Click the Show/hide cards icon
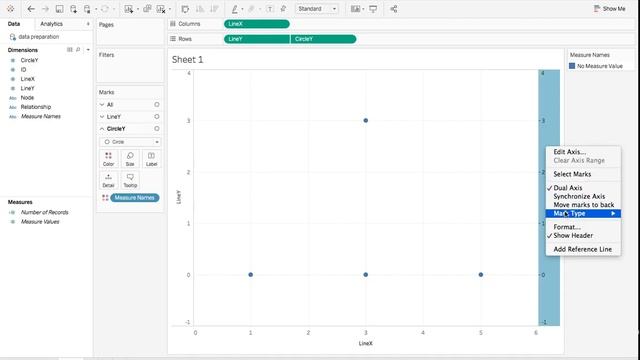 pos(356,9)
